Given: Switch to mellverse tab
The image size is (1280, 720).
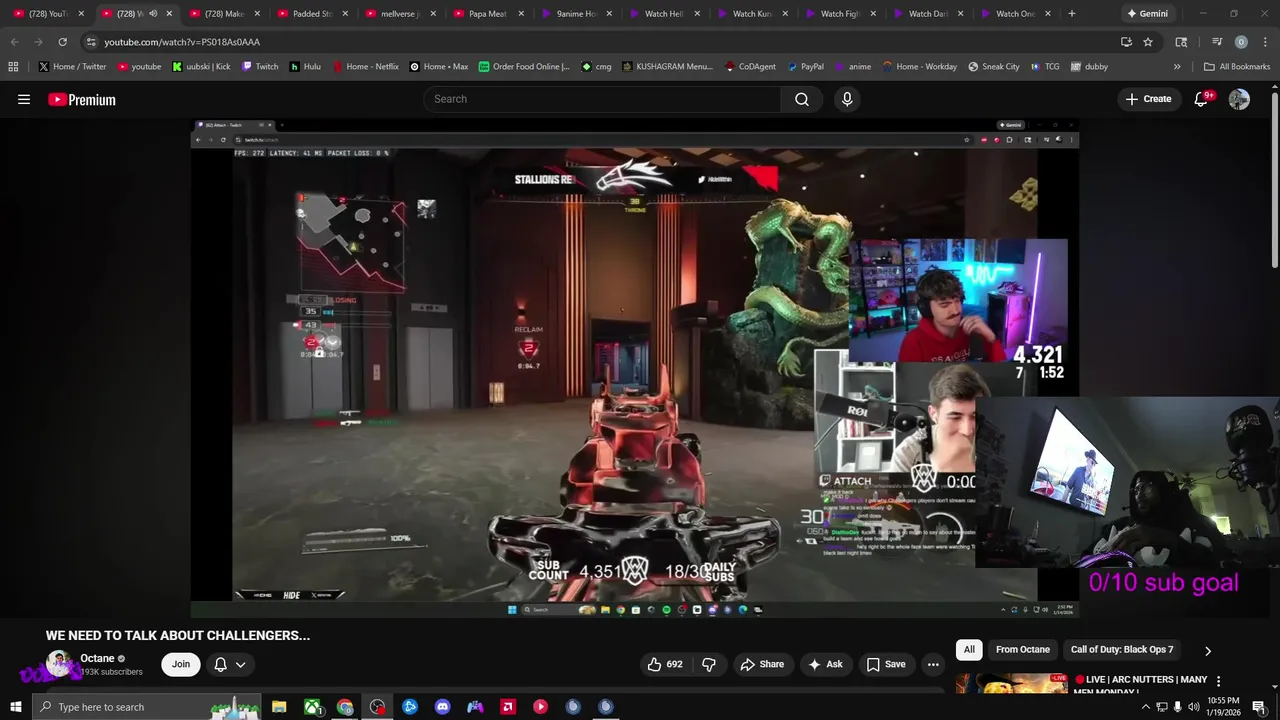Looking at the screenshot, I should tap(401, 14).
